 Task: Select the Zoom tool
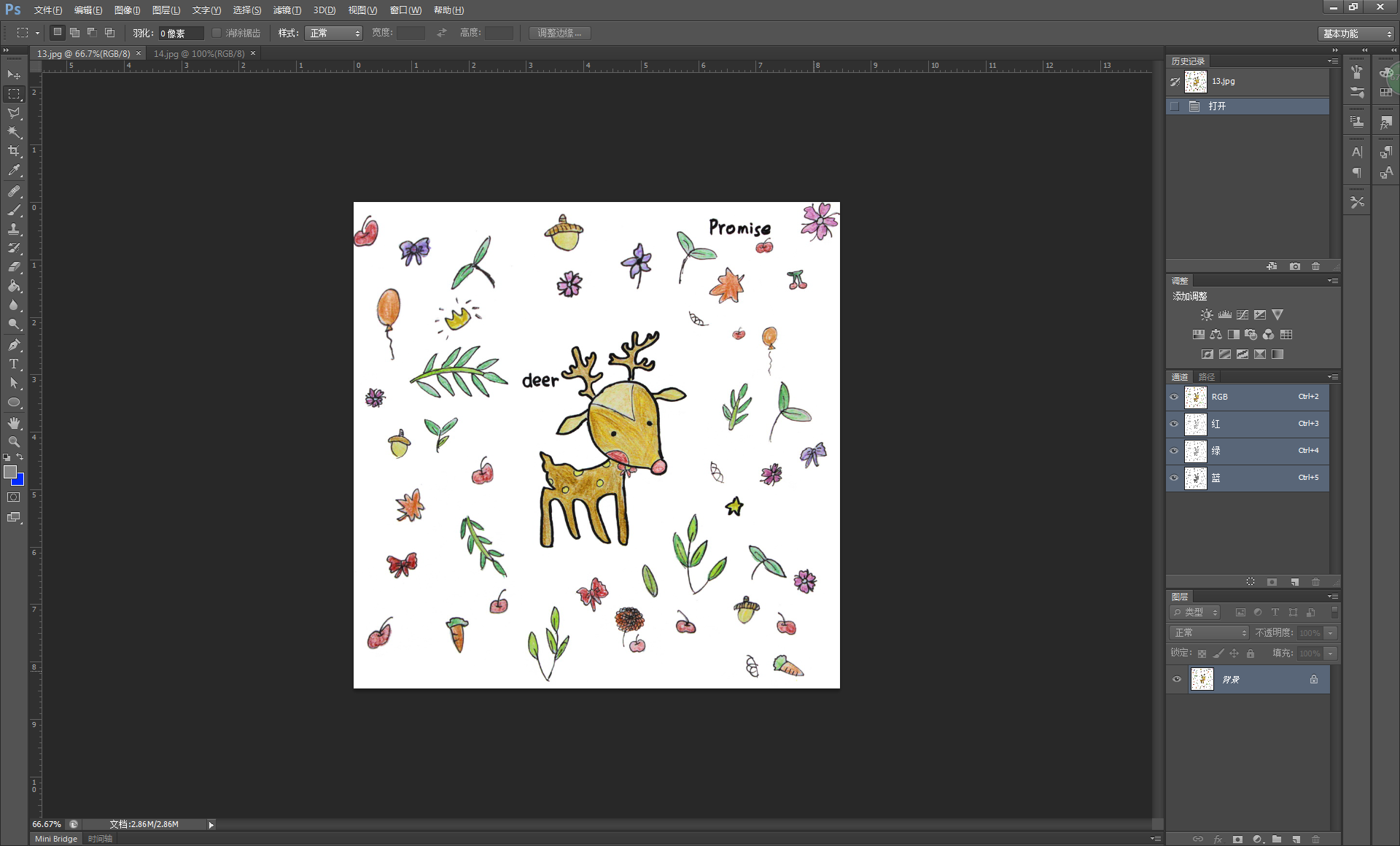coord(14,442)
